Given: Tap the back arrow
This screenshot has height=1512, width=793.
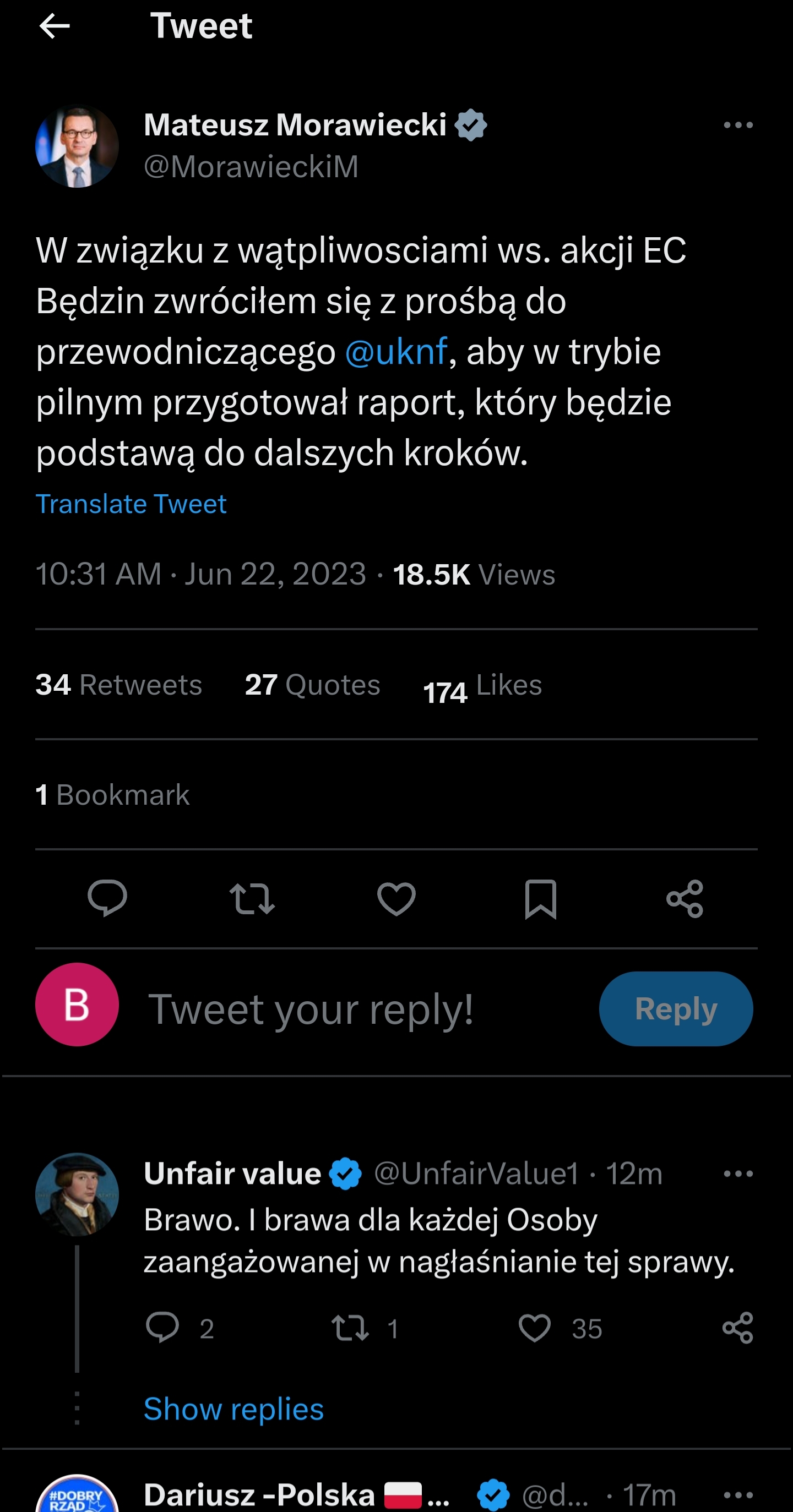Looking at the screenshot, I should point(55,26).
